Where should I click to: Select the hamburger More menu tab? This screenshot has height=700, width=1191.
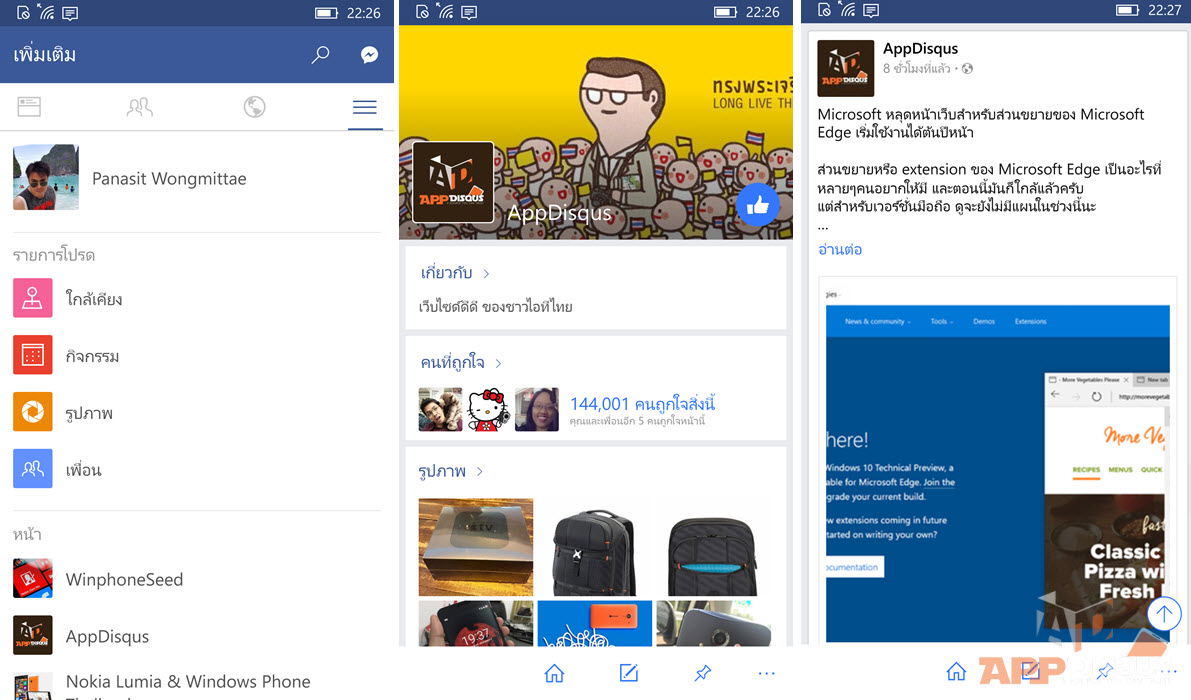(365, 107)
